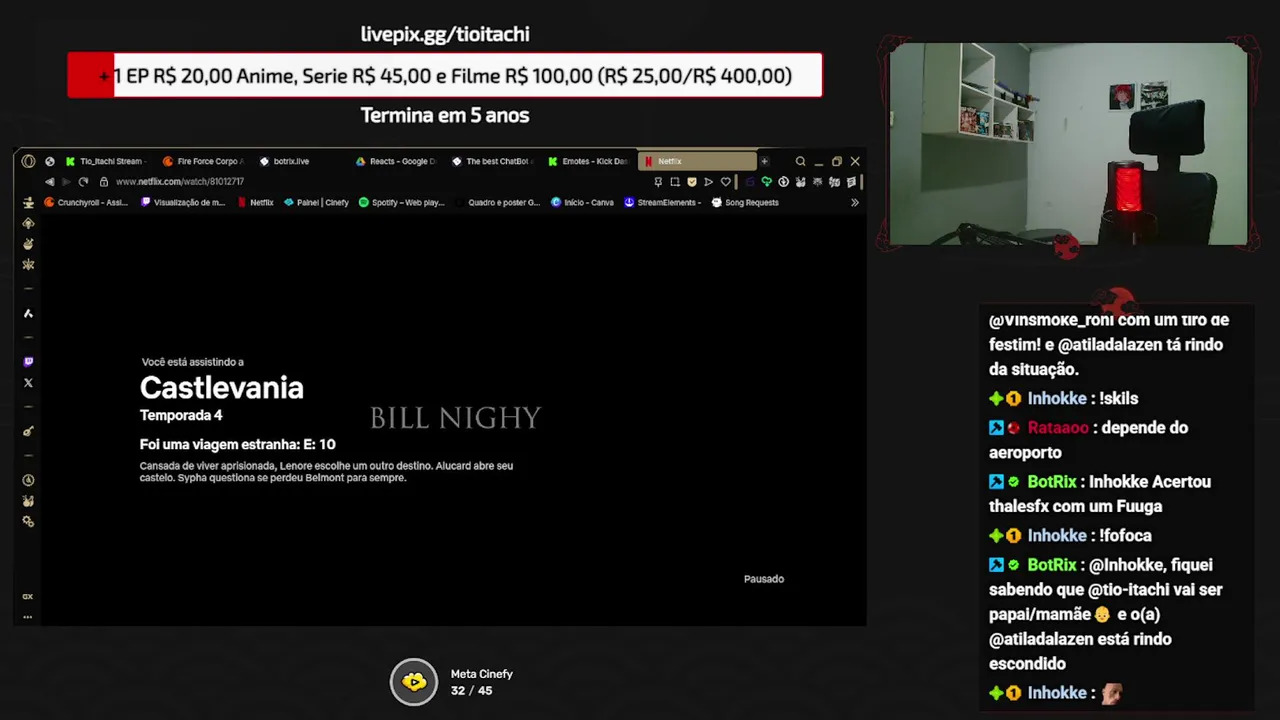Viewport: 1280px width, 720px height.
Task: Open the Crunchyroll bookmark
Action: (x=86, y=203)
